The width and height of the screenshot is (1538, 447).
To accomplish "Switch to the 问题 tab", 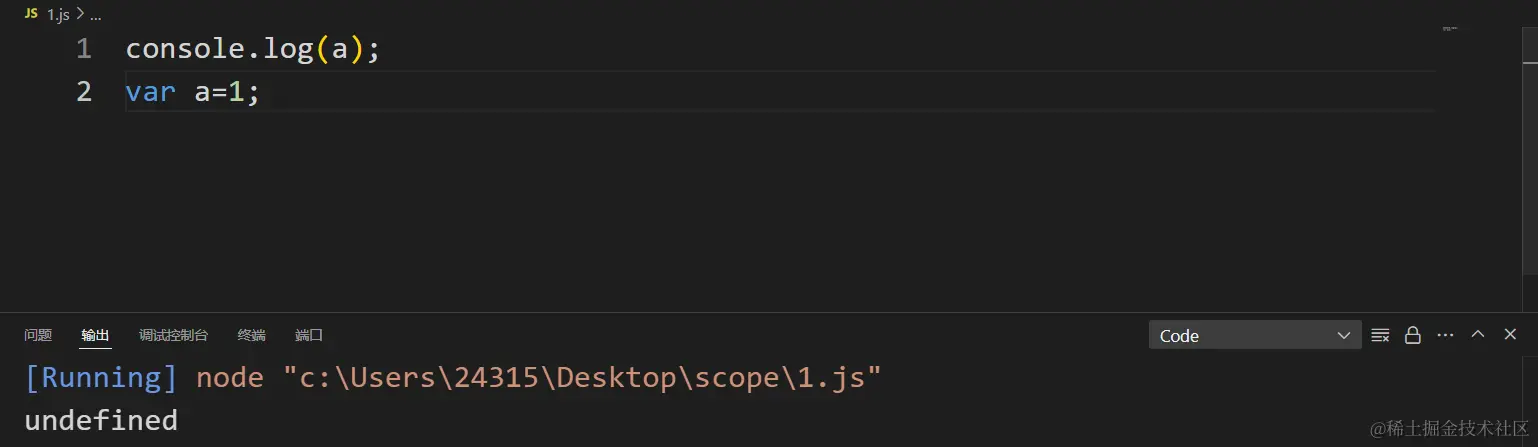I will click(x=38, y=335).
